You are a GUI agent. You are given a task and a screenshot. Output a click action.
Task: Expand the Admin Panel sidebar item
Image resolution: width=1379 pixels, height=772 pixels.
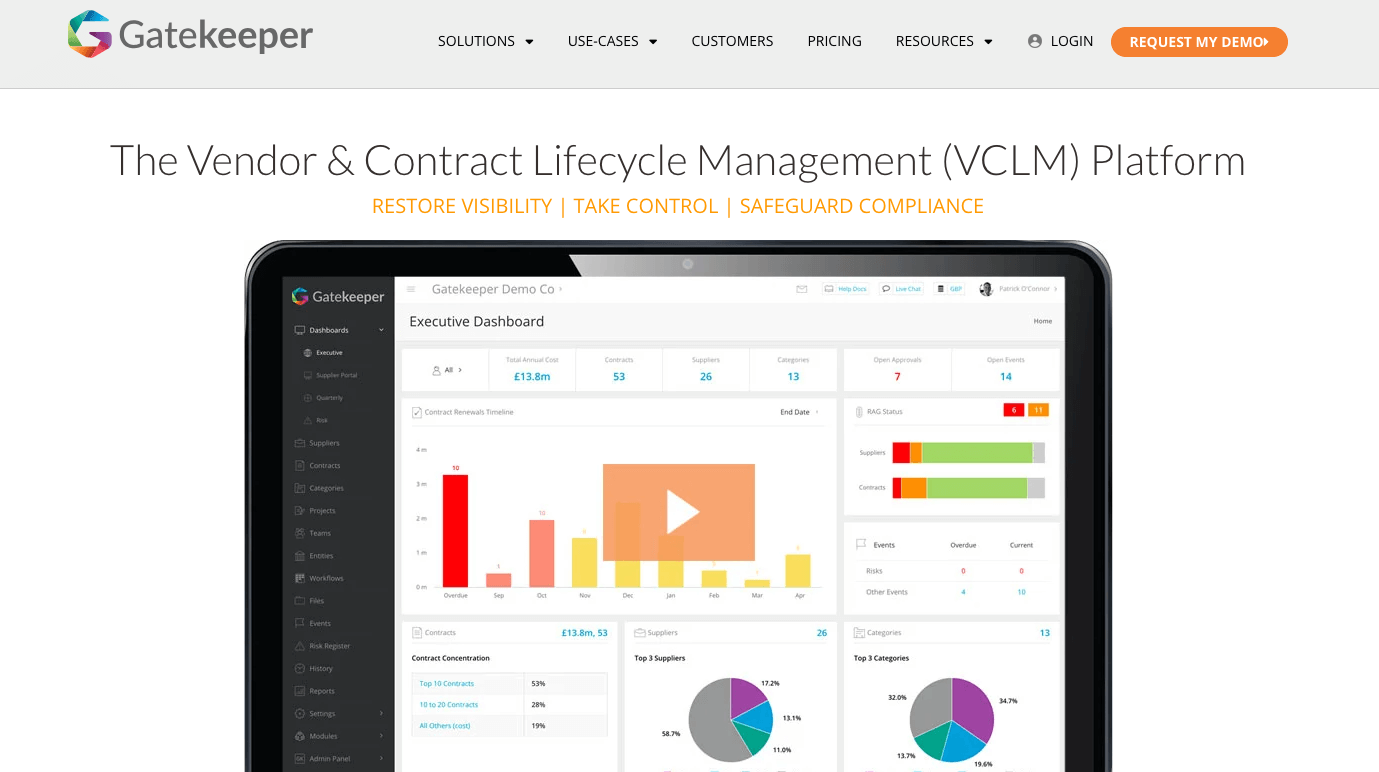339,759
